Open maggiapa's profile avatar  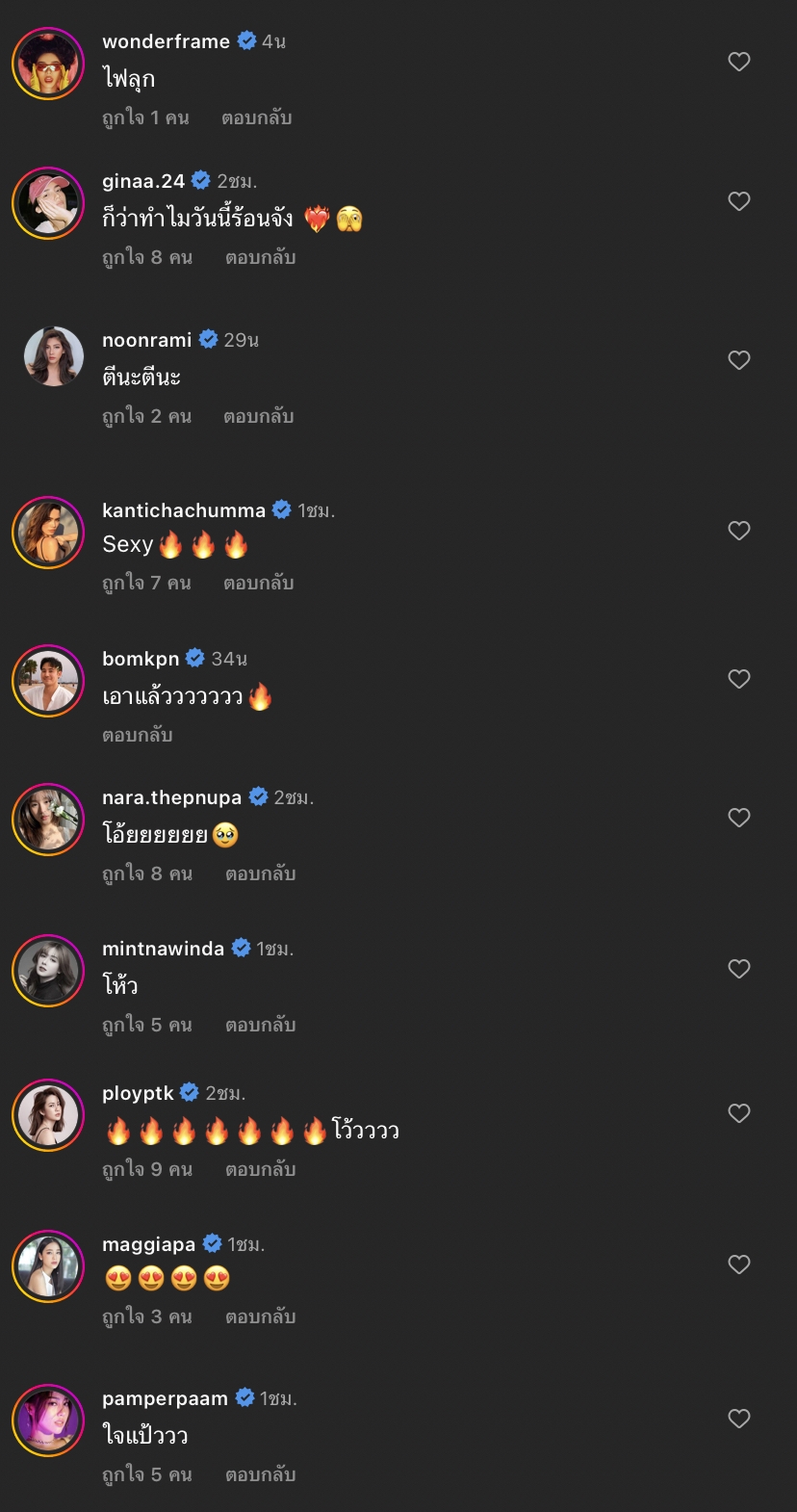(48, 1266)
